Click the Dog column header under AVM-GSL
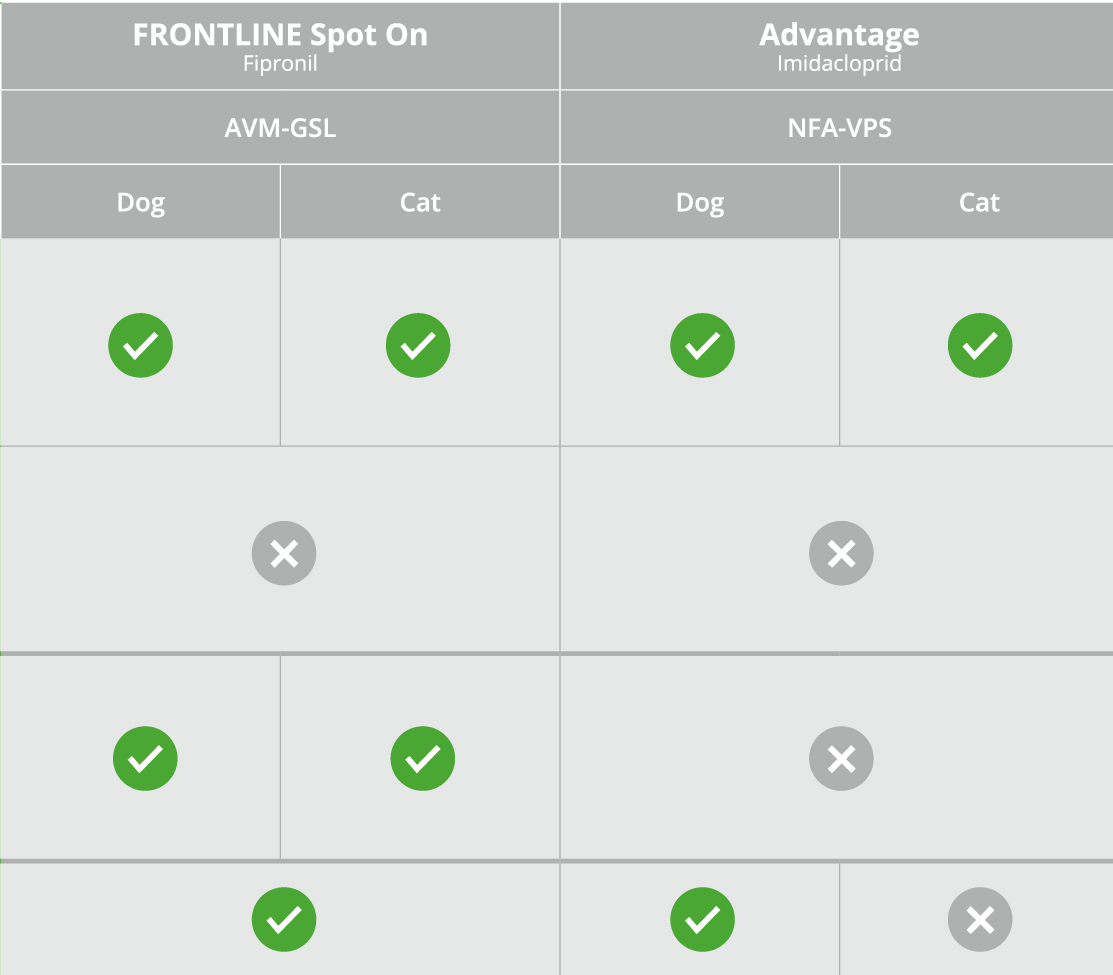Screen dimensions: 1113x975 point(141,203)
